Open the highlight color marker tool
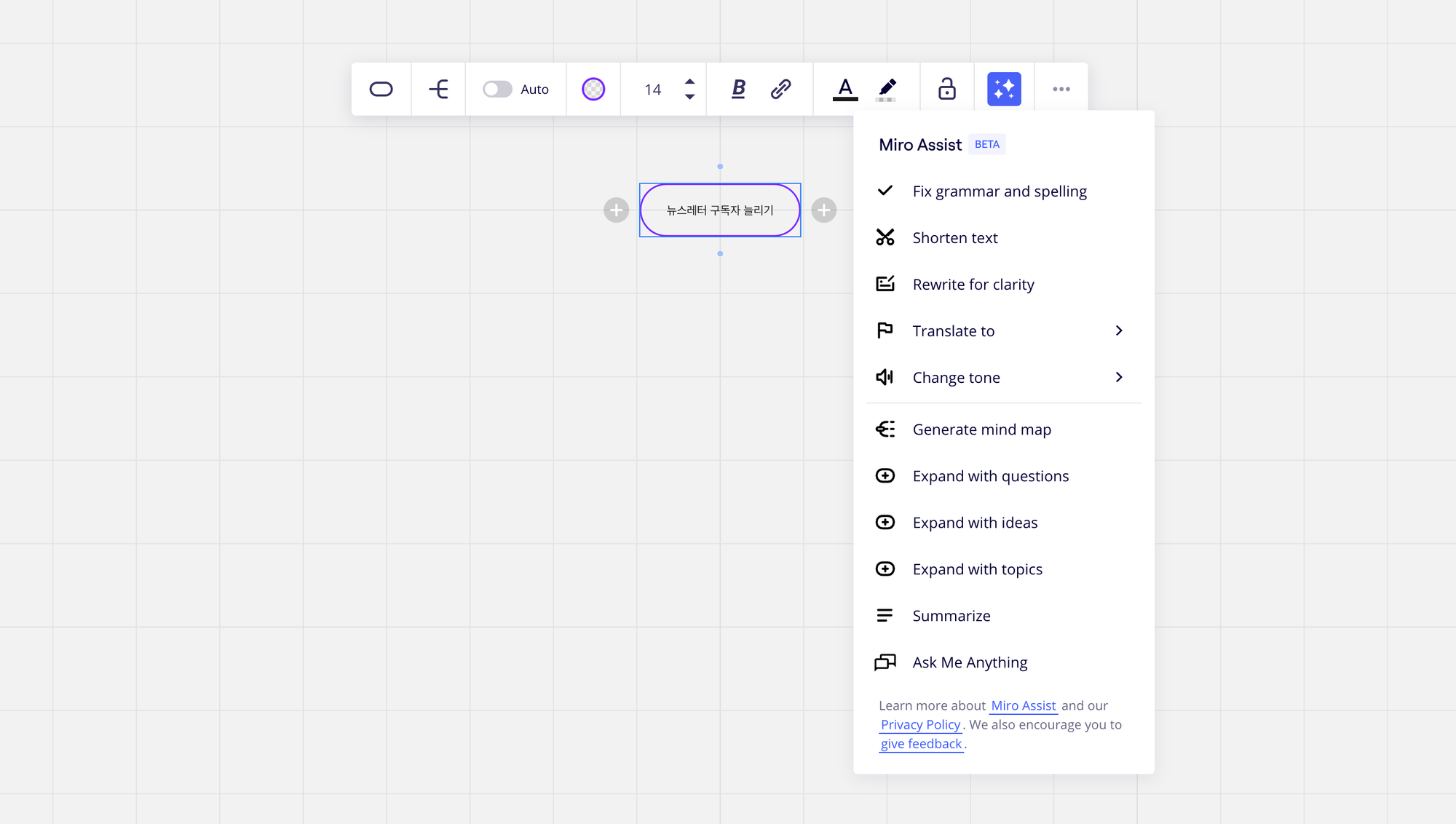The image size is (1456, 824). (x=887, y=89)
